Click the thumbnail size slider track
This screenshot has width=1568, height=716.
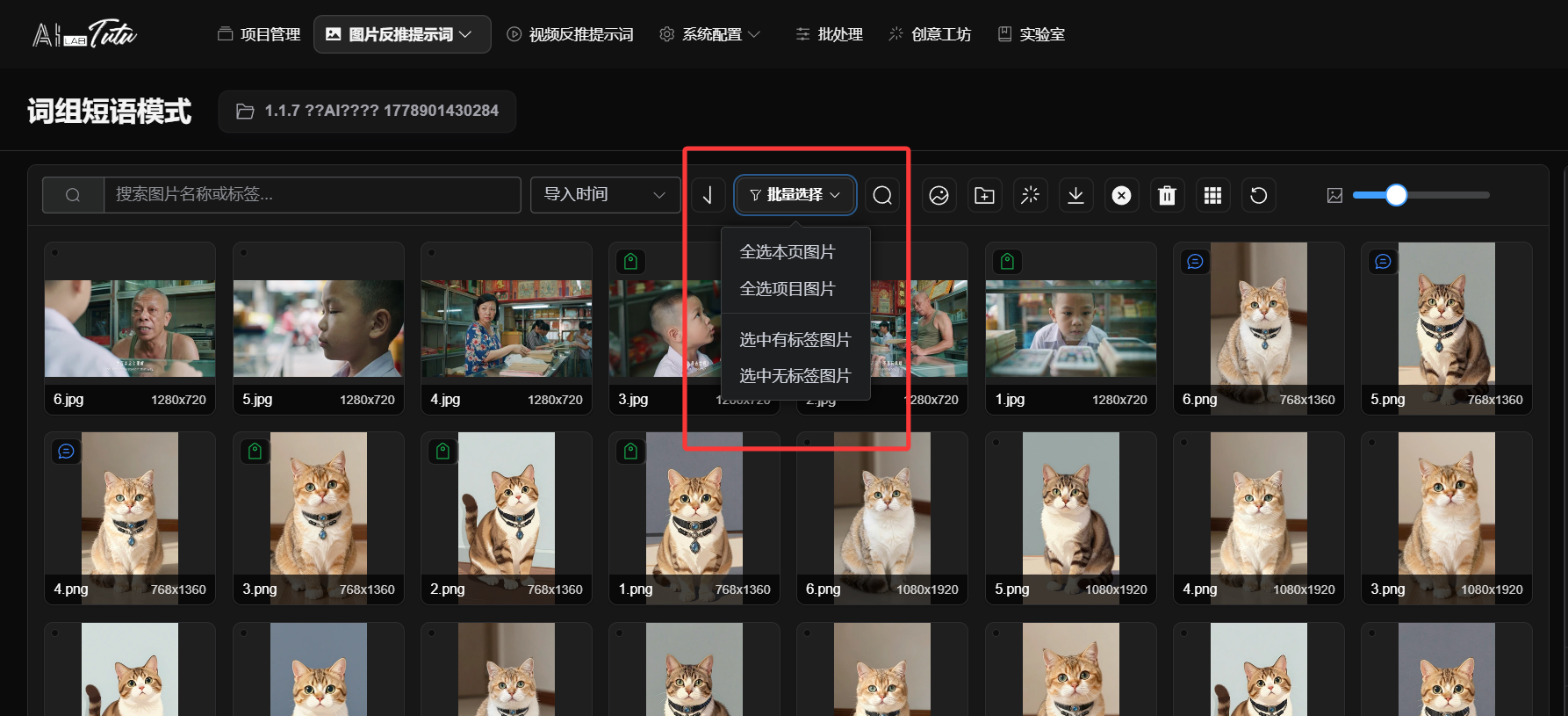pos(1421,195)
